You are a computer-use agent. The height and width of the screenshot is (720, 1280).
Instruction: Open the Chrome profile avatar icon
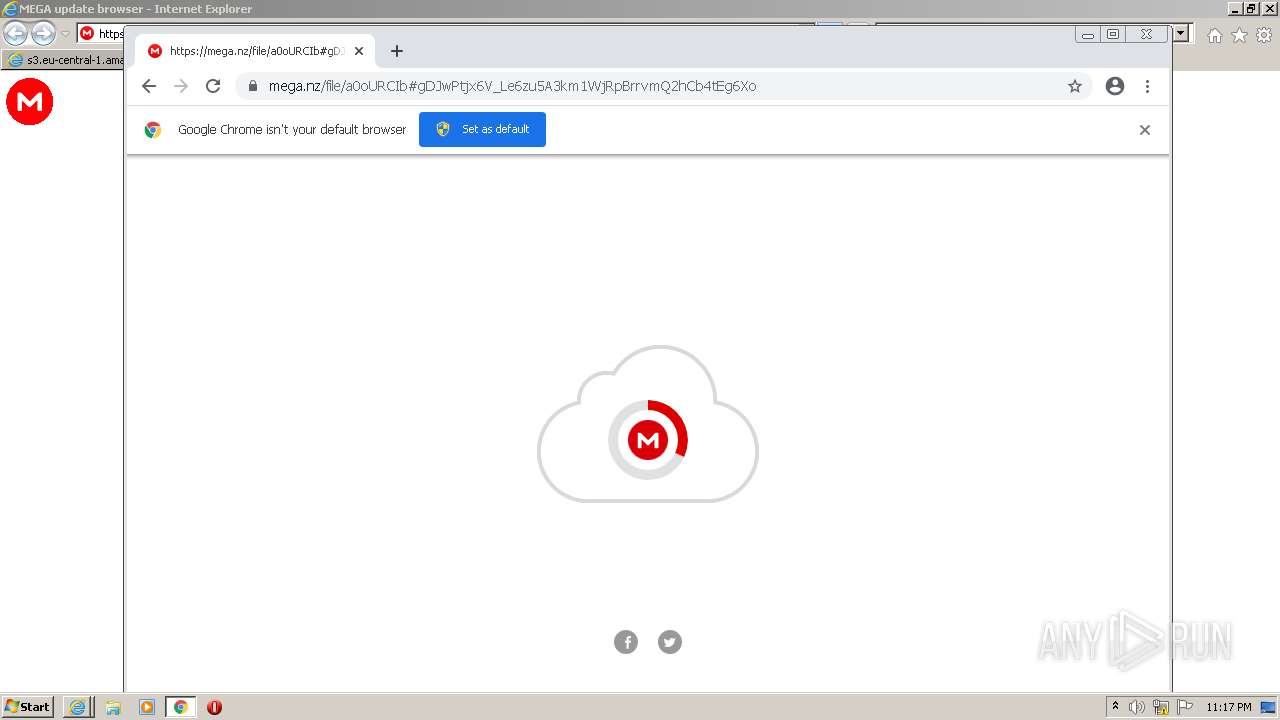[x=1115, y=86]
